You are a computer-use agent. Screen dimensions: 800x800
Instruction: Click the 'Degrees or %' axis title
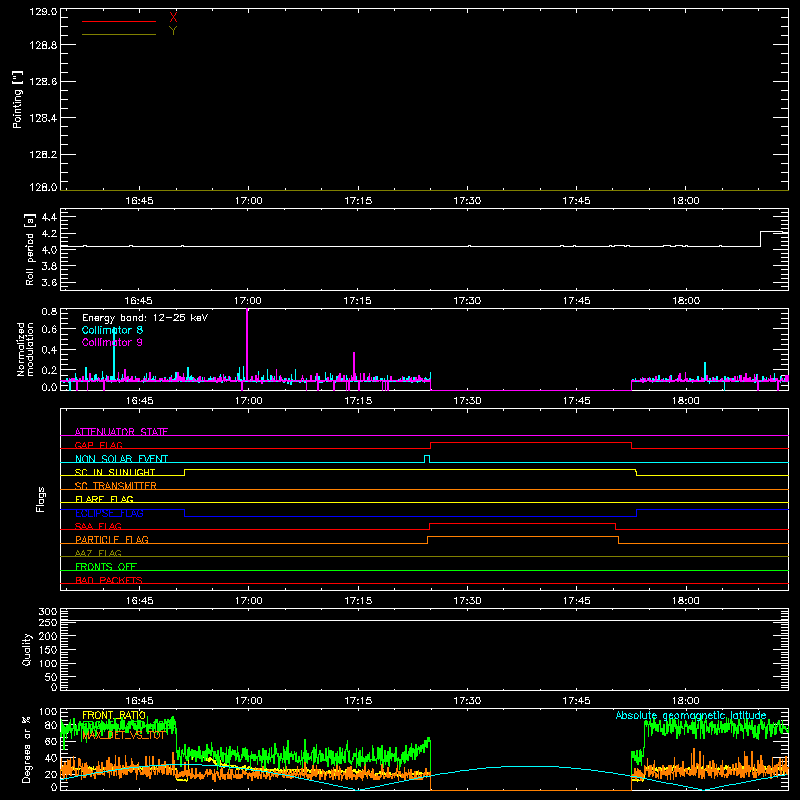tap(27, 749)
